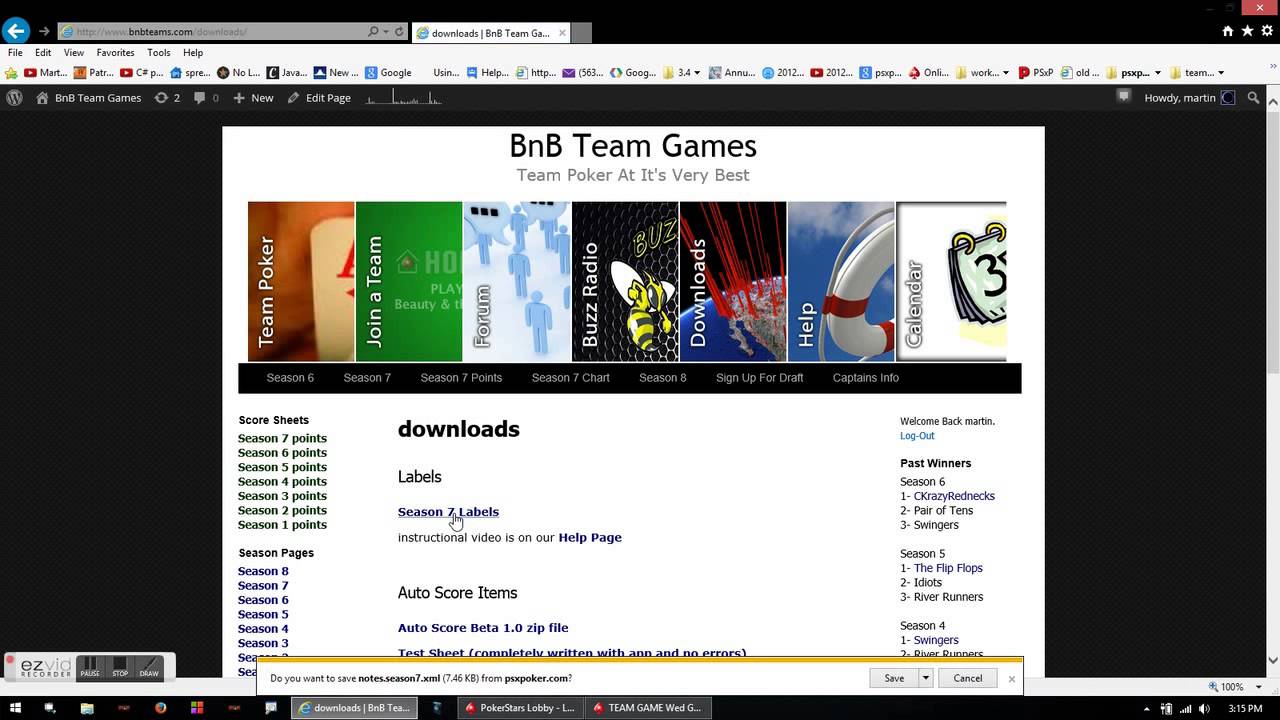Click the Ezvid STOP button

120,667
